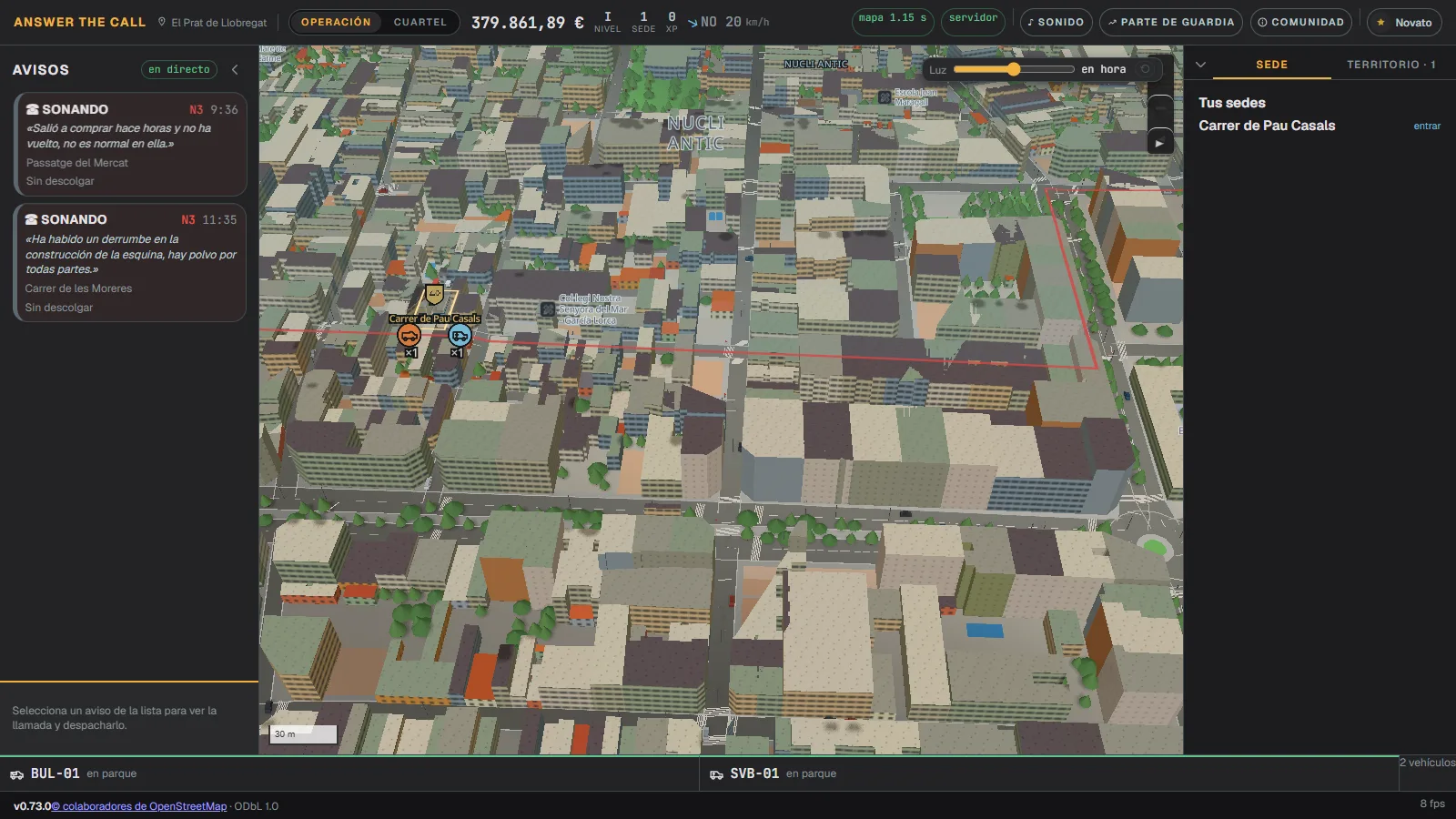Open the Novato rank profile

tap(1404, 22)
